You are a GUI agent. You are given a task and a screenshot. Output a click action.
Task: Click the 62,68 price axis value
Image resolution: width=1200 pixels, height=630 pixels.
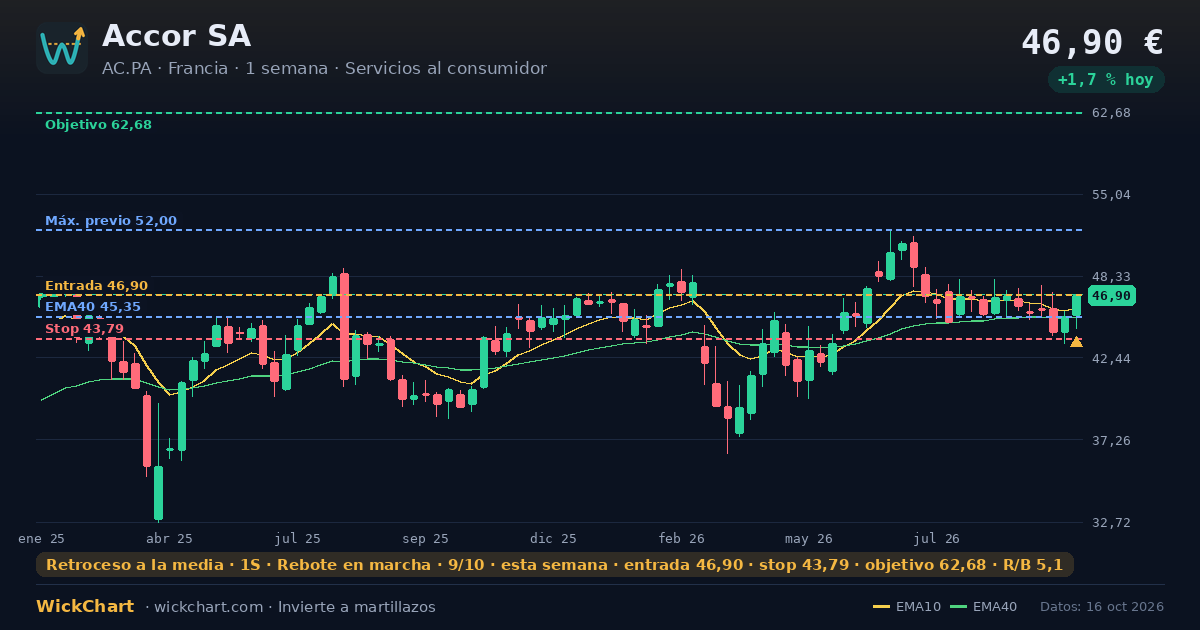(1111, 113)
